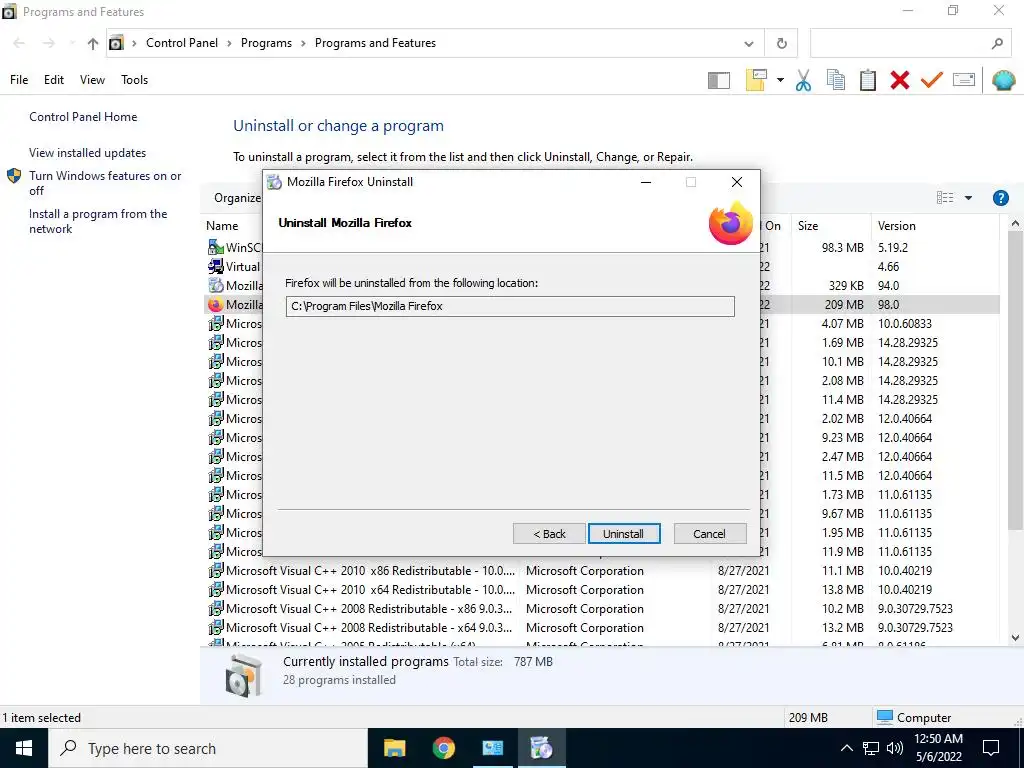
Task: Click the scissors Cut icon
Action: coord(803,80)
